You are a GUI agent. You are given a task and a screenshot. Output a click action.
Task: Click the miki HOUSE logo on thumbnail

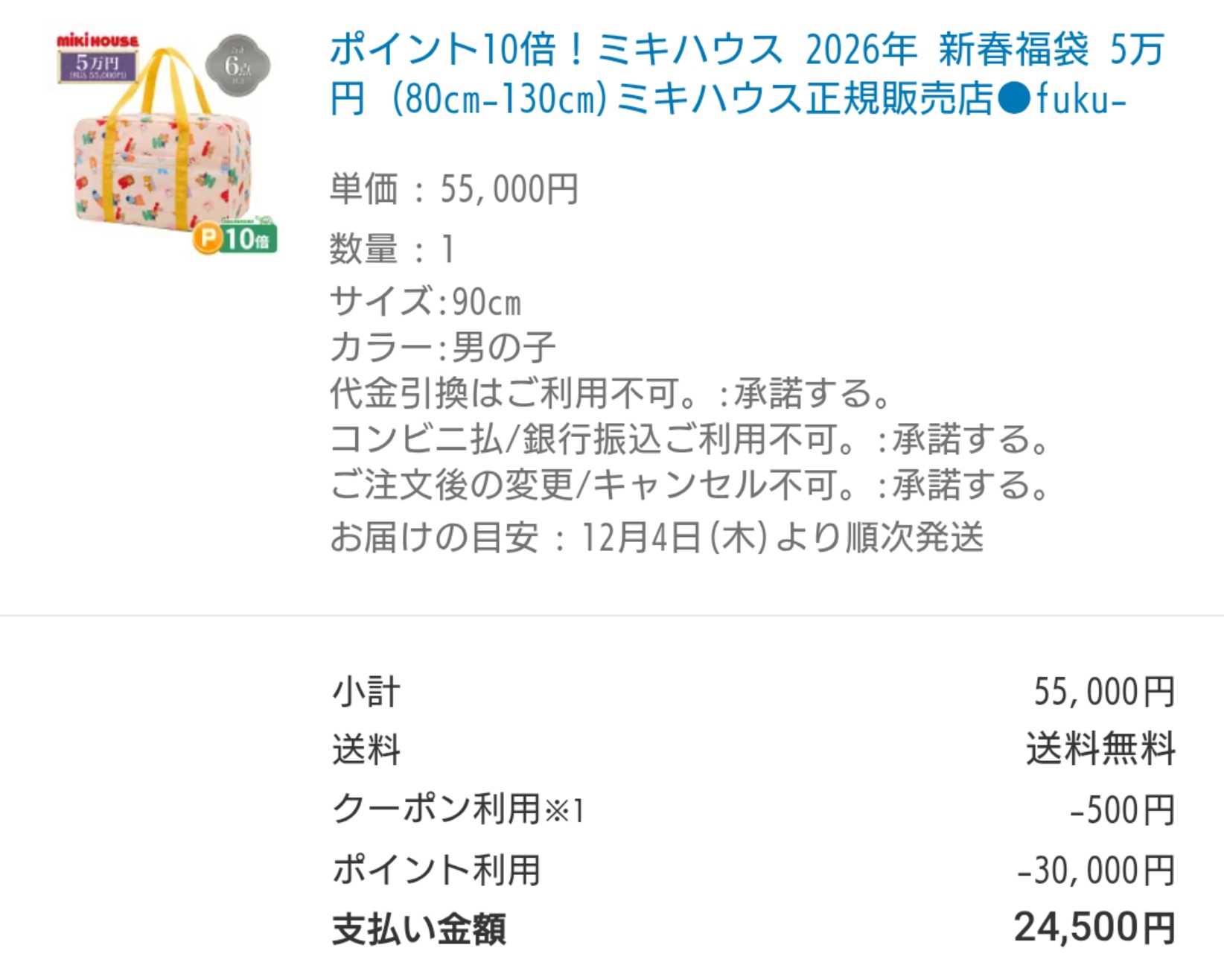click(x=98, y=42)
